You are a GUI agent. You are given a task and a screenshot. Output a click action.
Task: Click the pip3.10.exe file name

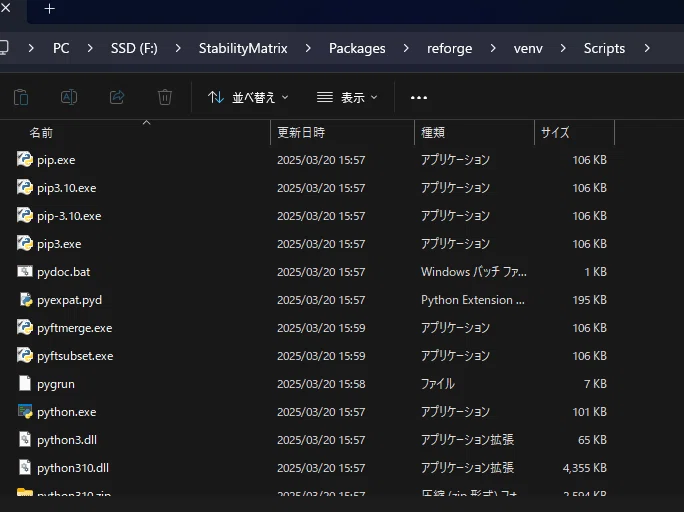pos(67,188)
